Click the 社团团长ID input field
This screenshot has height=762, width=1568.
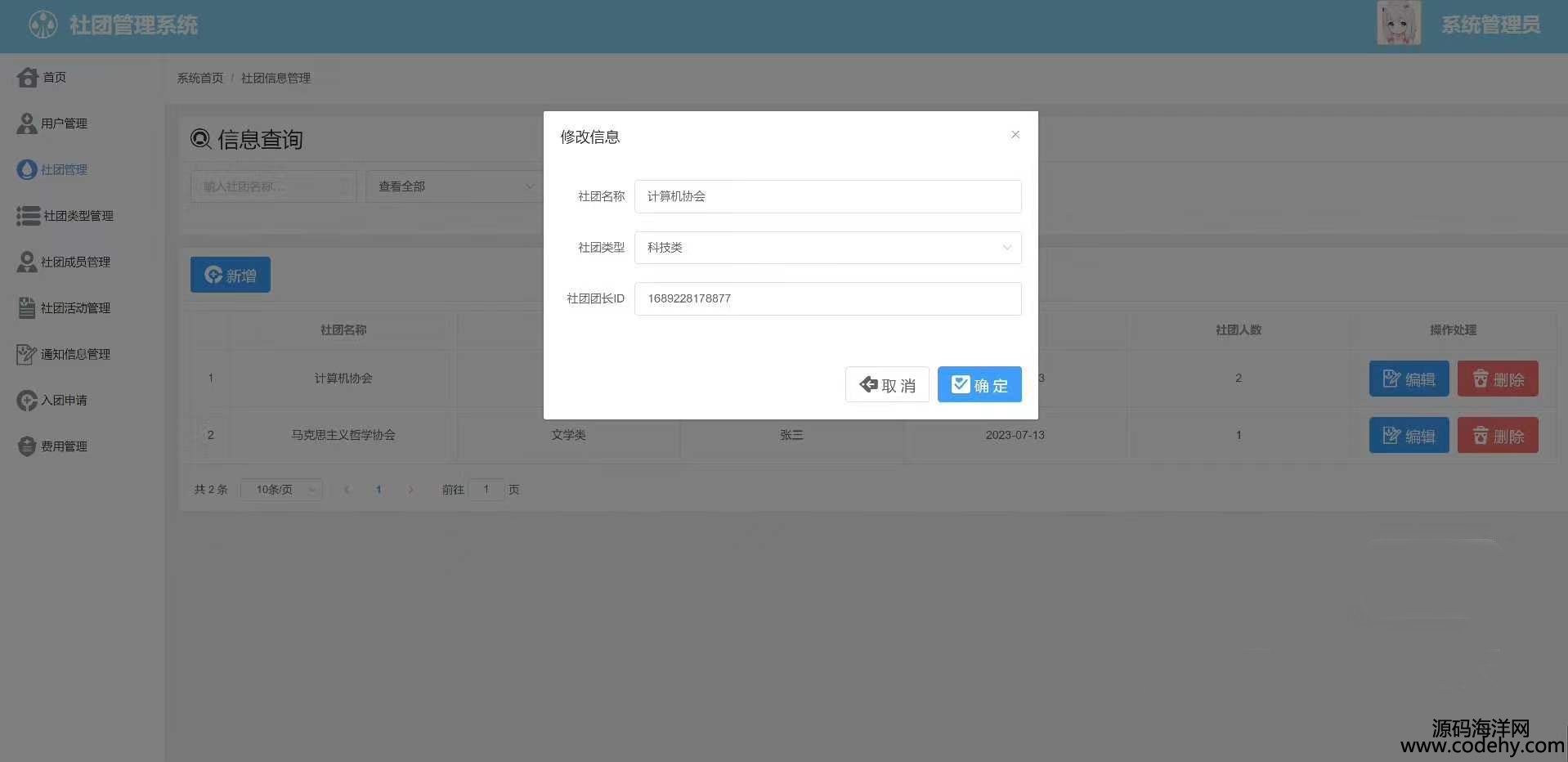coord(827,298)
